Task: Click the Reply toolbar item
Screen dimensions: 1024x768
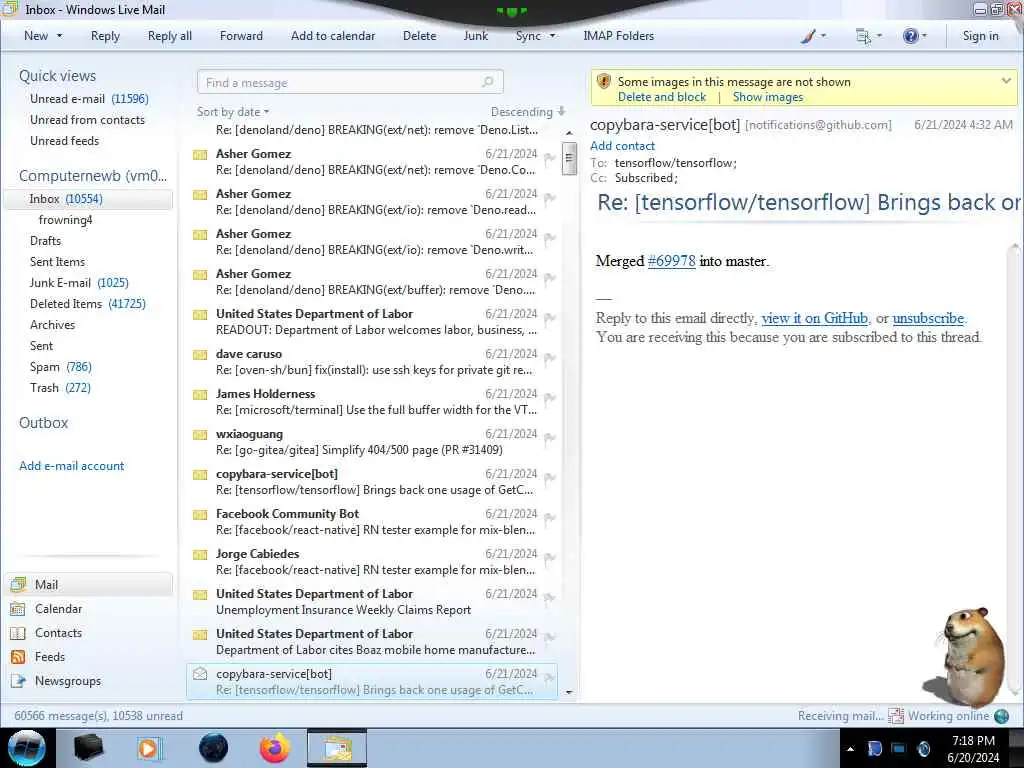Action: click(105, 36)
